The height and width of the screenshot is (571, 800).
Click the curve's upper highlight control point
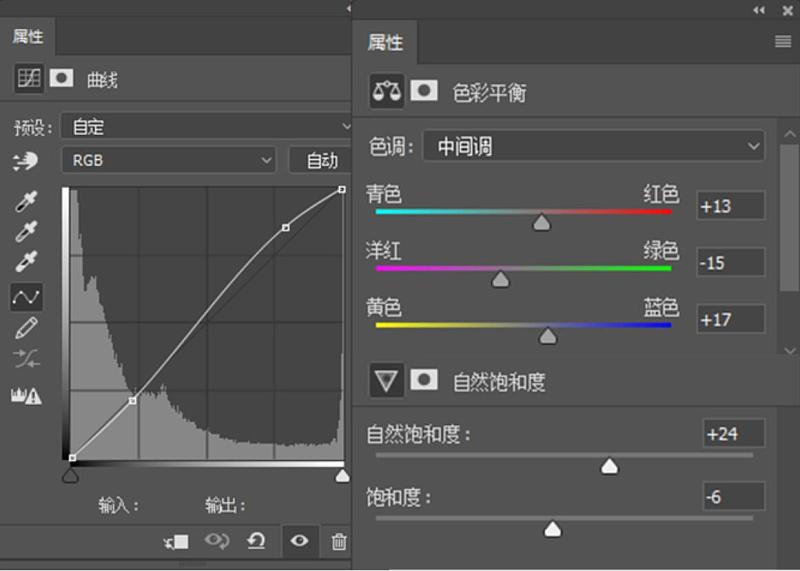(x=286, y=228)
